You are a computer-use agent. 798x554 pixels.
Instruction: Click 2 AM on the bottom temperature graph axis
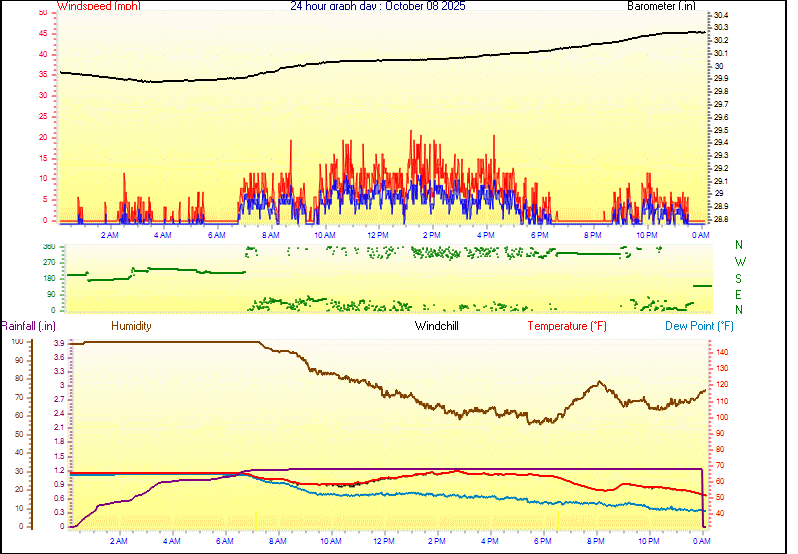(119, 541)
